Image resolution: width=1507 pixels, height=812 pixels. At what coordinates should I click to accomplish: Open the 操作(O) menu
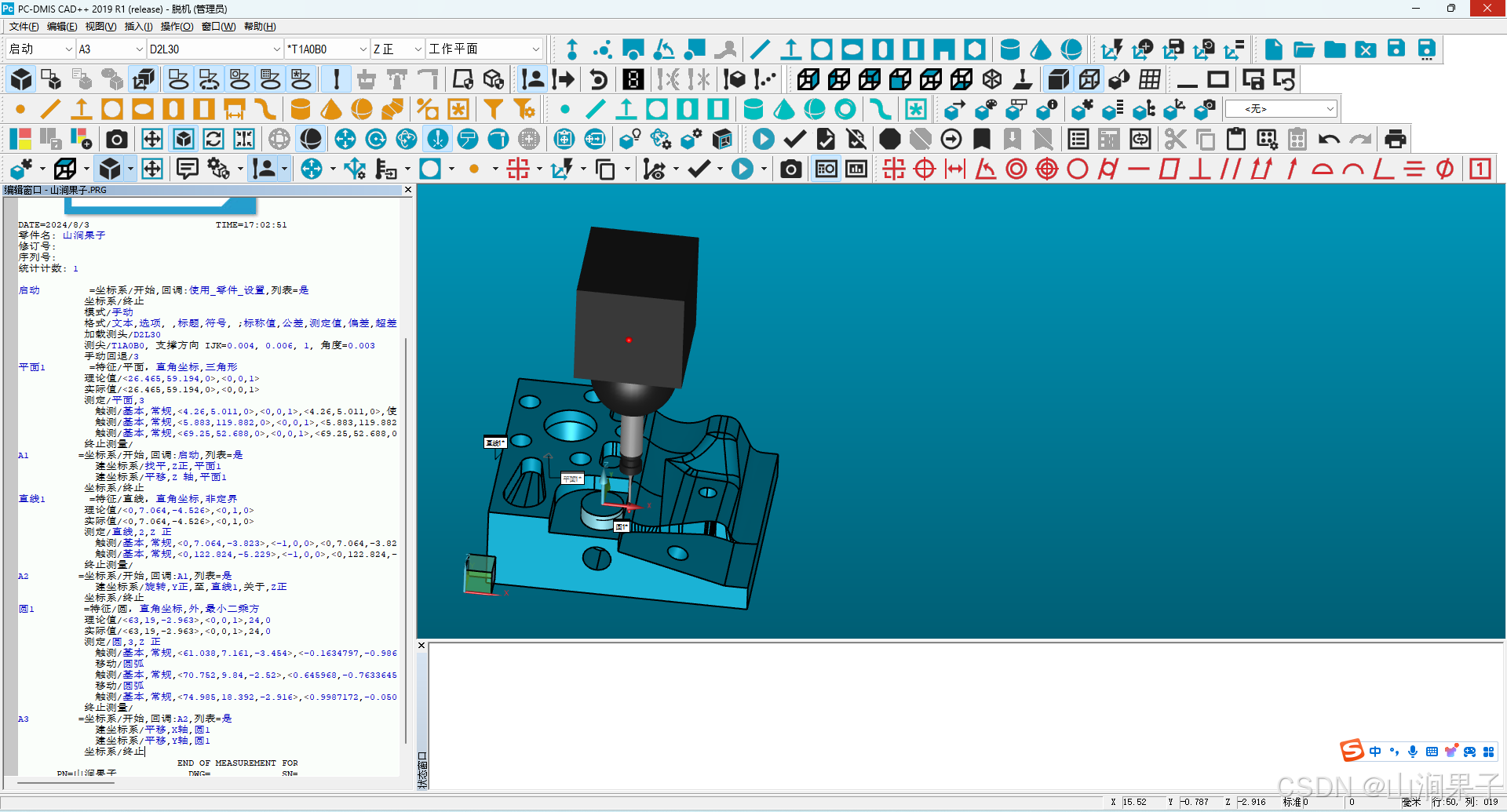[x=177, y=27]
